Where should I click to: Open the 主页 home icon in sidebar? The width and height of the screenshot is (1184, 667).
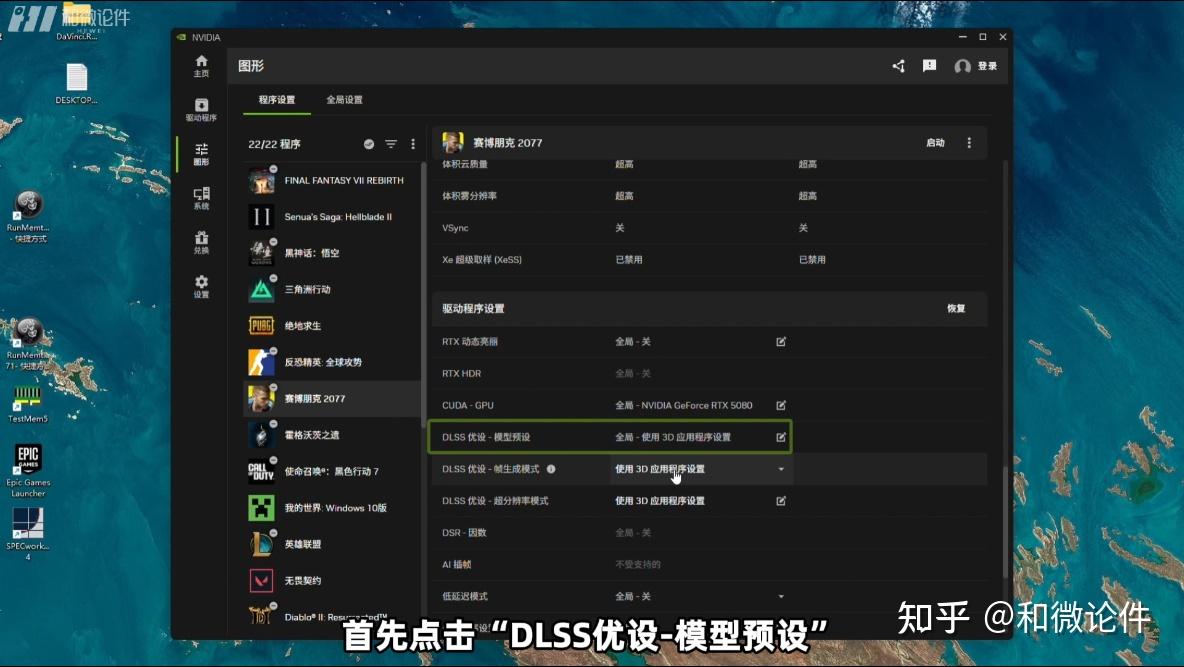pos(201,66)
